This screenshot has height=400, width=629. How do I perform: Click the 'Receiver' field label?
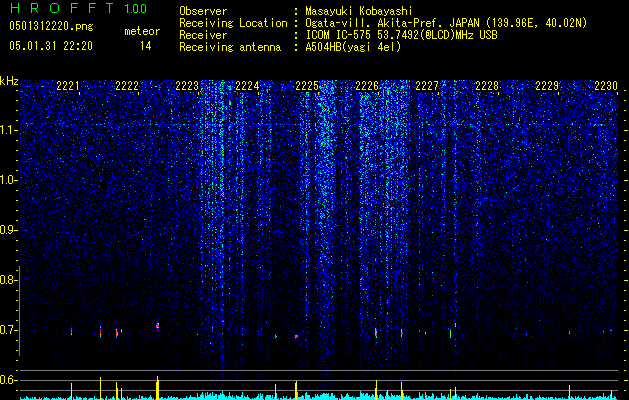click(203, 35)
